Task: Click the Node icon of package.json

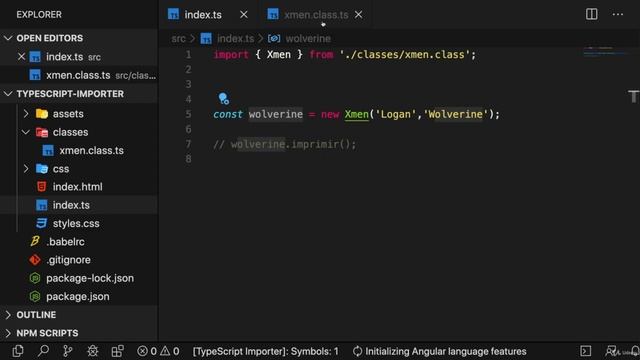Action: [x=35, y=296]
